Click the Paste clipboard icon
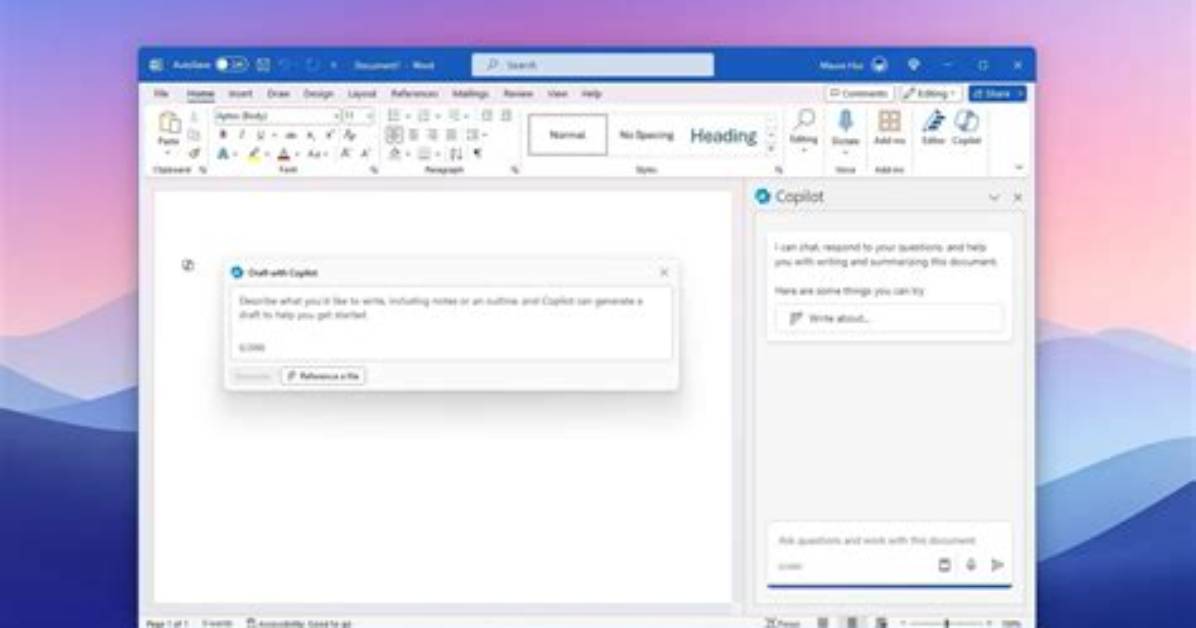The height and width of the screenshot is (628, 1196). tap(169, 122)
